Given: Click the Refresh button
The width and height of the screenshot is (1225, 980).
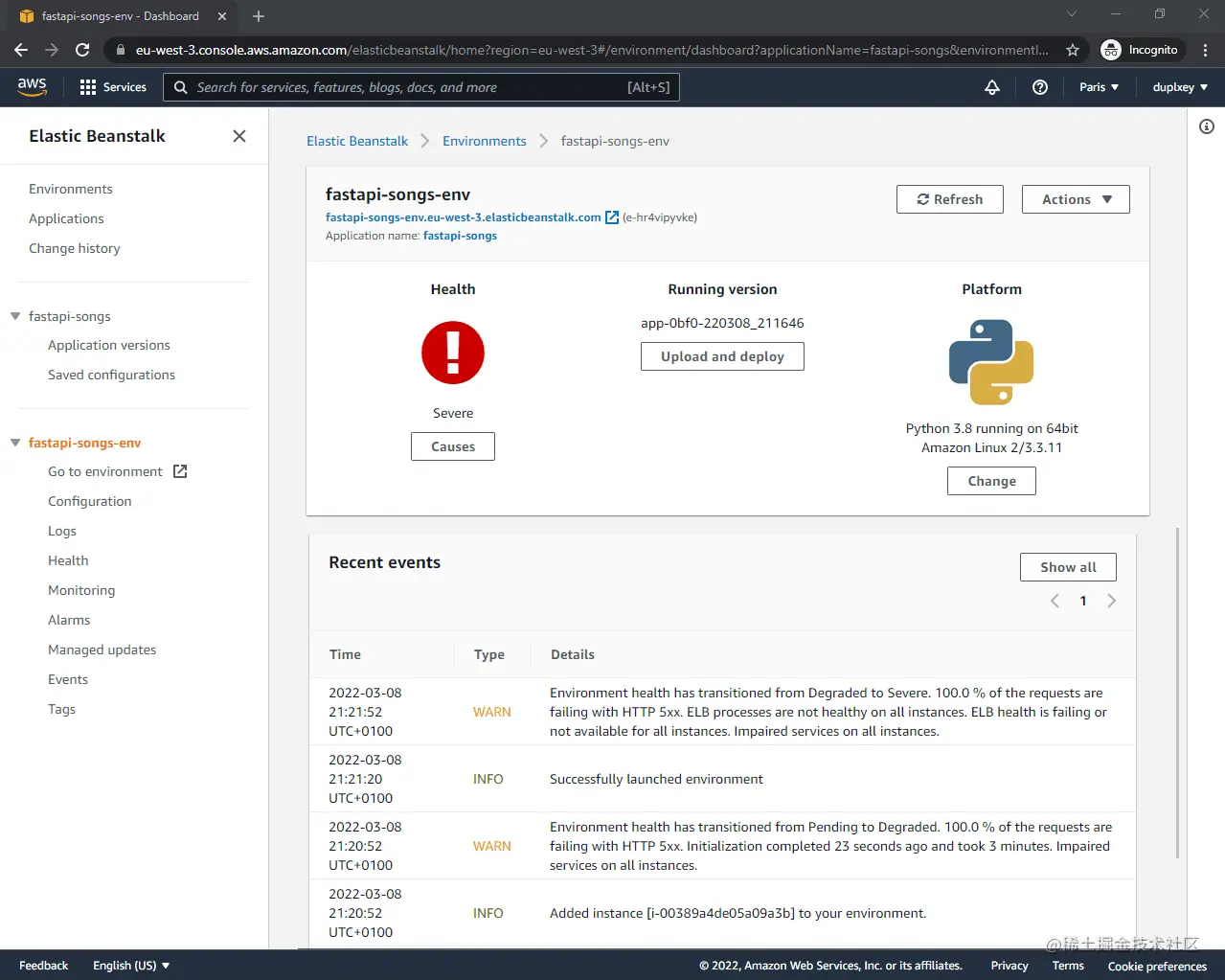Looking at the screenshot, I should [x=950, y=199].
